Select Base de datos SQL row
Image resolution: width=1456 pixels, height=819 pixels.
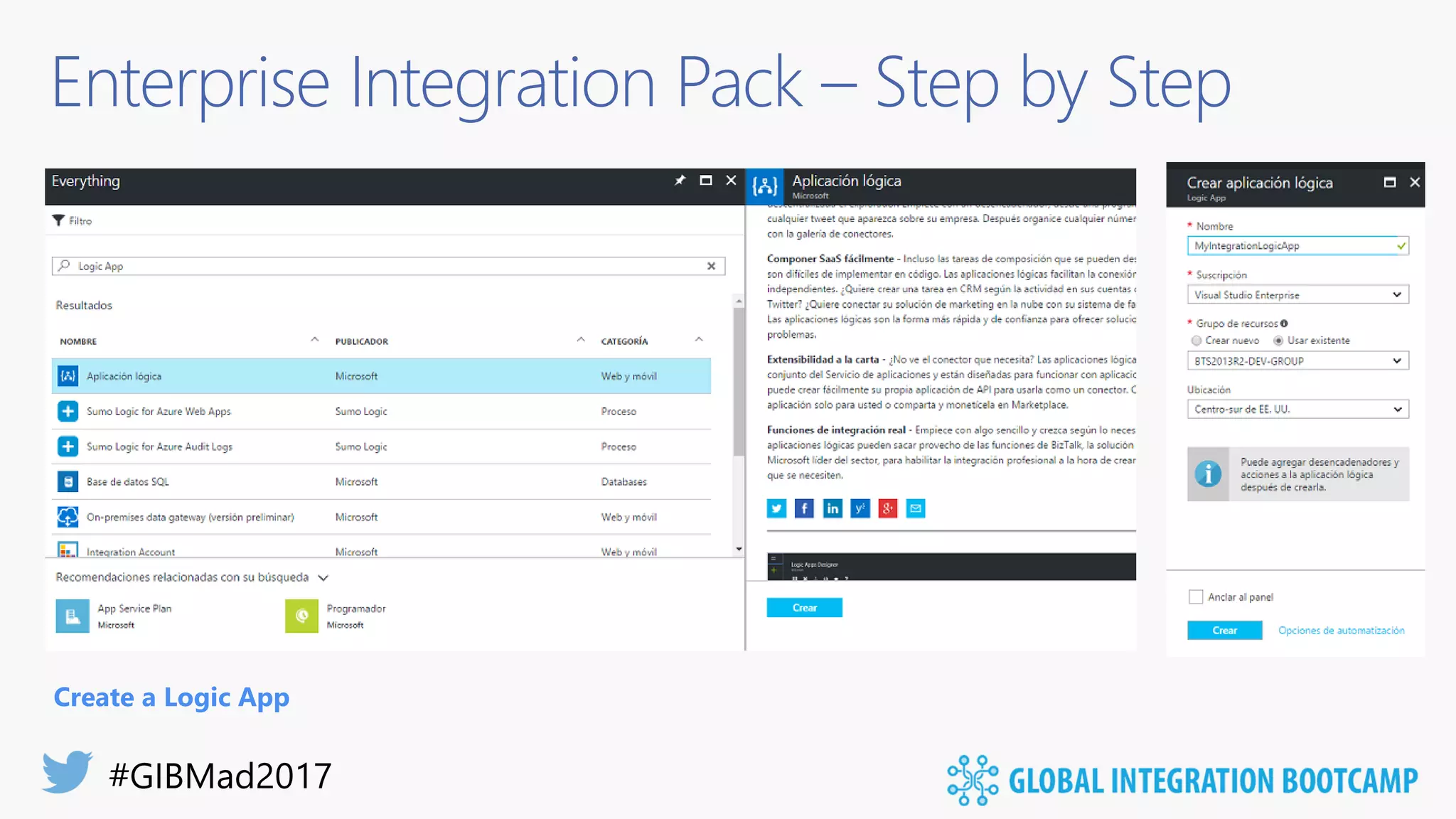pos(381,481)
